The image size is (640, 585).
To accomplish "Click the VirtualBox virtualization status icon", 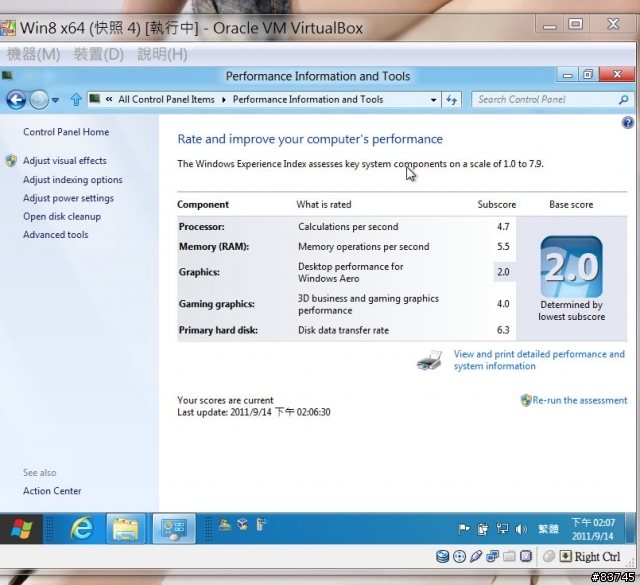I will click(526, 556).
